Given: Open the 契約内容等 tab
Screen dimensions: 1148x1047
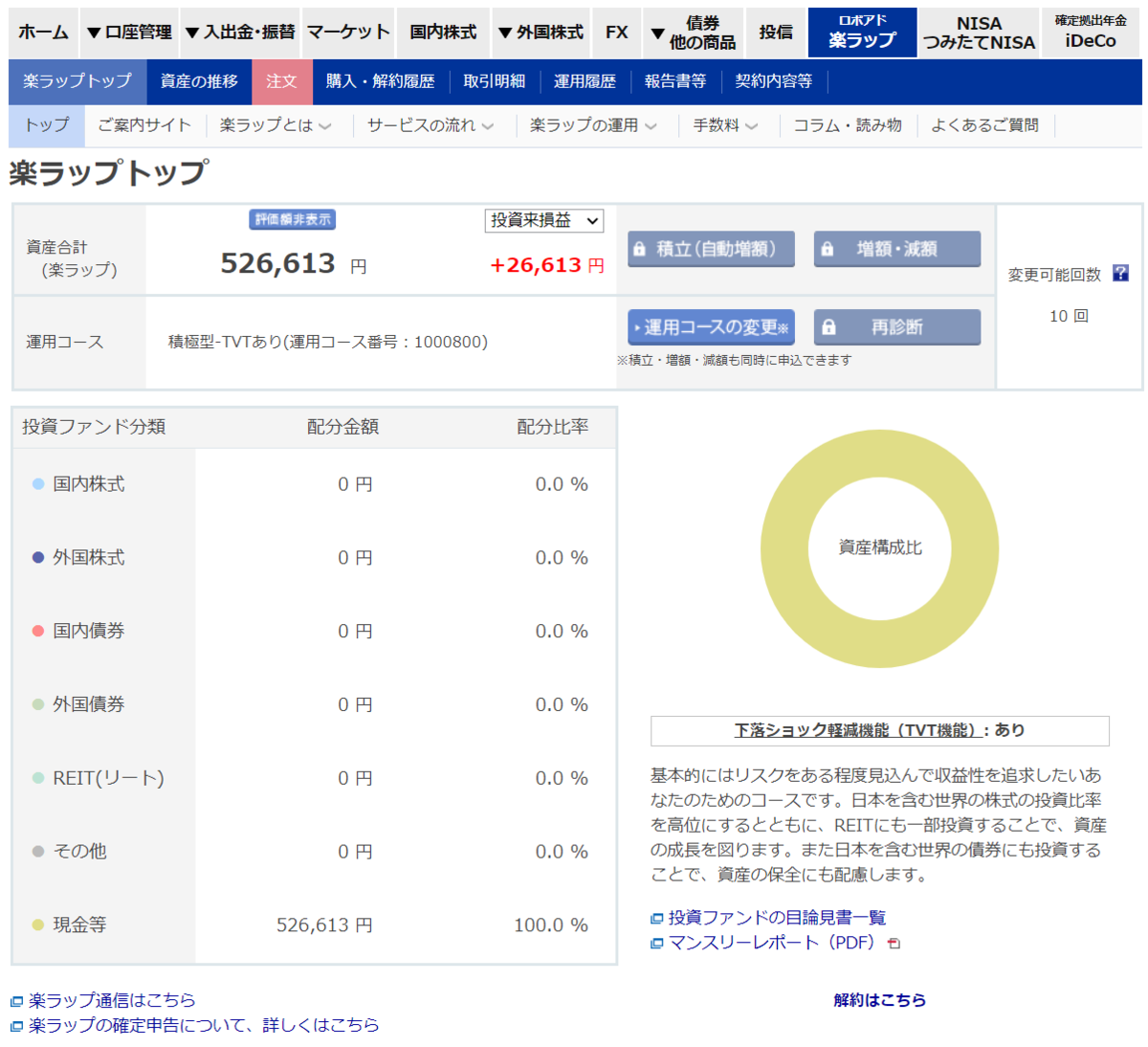Looking at the screenshot, I should pyautogui.click(x=774, y=81).
